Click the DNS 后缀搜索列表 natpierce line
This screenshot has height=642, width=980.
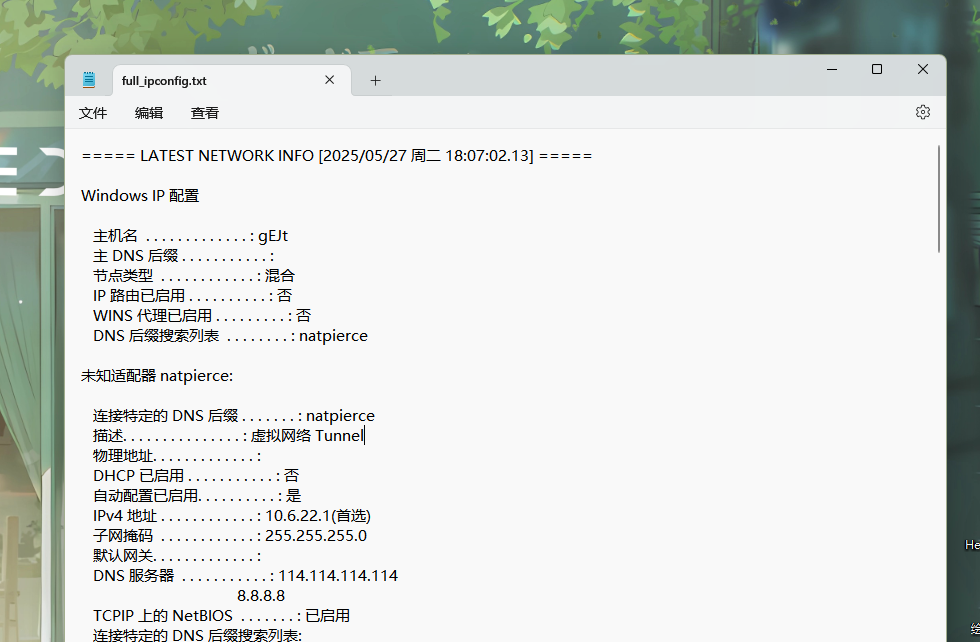(x=231, y=336)
